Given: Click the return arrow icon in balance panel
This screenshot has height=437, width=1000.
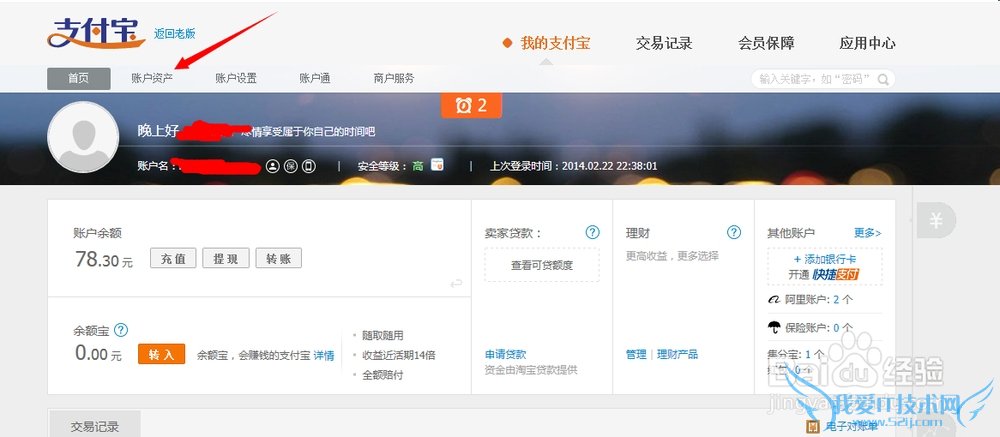Looking at the screenshot, I should [x=456, y=283].
